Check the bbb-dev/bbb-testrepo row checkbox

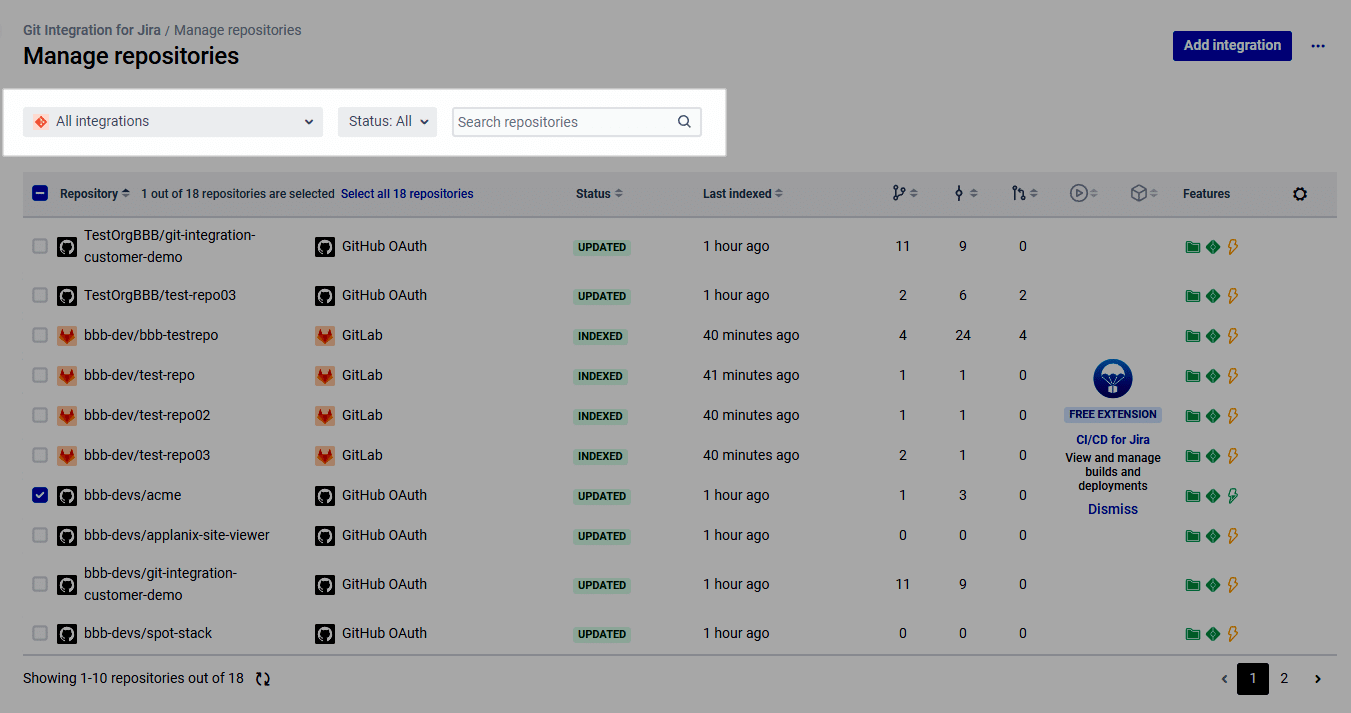tap(40, 335)
